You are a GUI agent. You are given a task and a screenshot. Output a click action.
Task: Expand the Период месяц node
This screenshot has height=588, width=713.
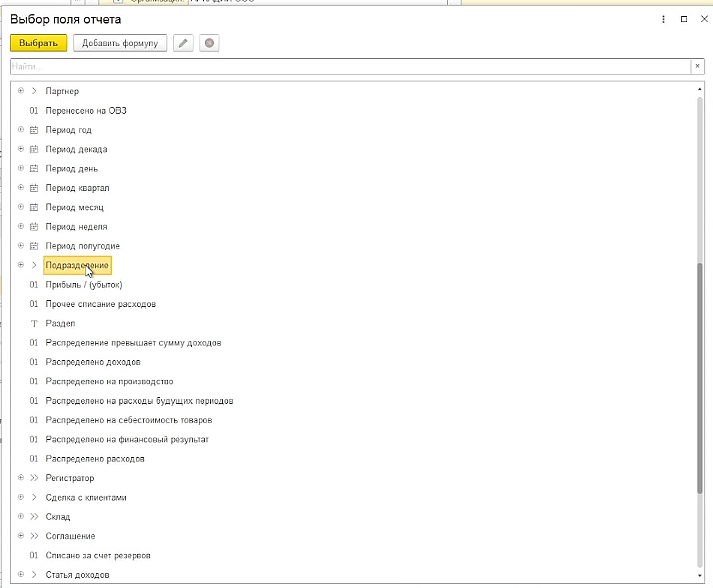pyautogui.click(x=21, y=207)
